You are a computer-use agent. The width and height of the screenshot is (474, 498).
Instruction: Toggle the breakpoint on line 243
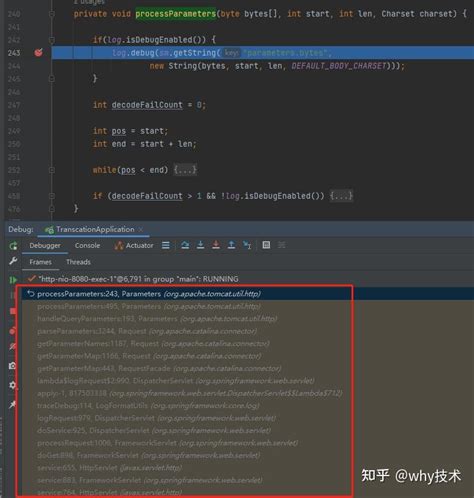click(x=39, y=52)
